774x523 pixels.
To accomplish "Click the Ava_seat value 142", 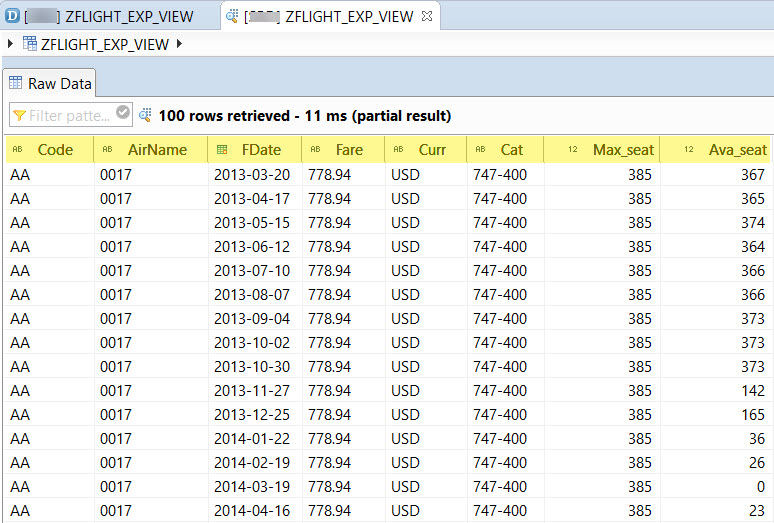I will (x=753, y=391).
